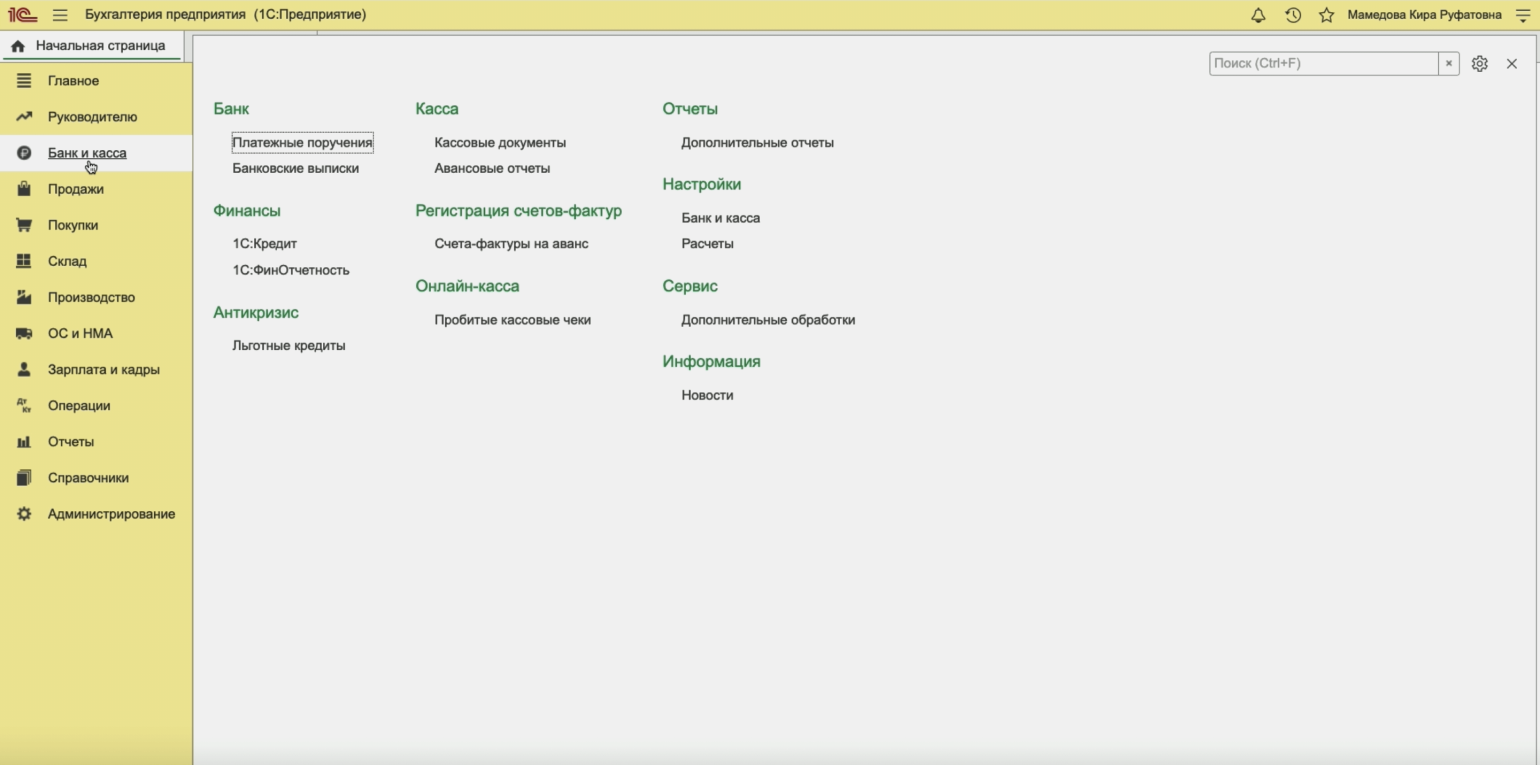
Task: Click the Операции Дт/Кт icon
Action: (x=24, y=406)
